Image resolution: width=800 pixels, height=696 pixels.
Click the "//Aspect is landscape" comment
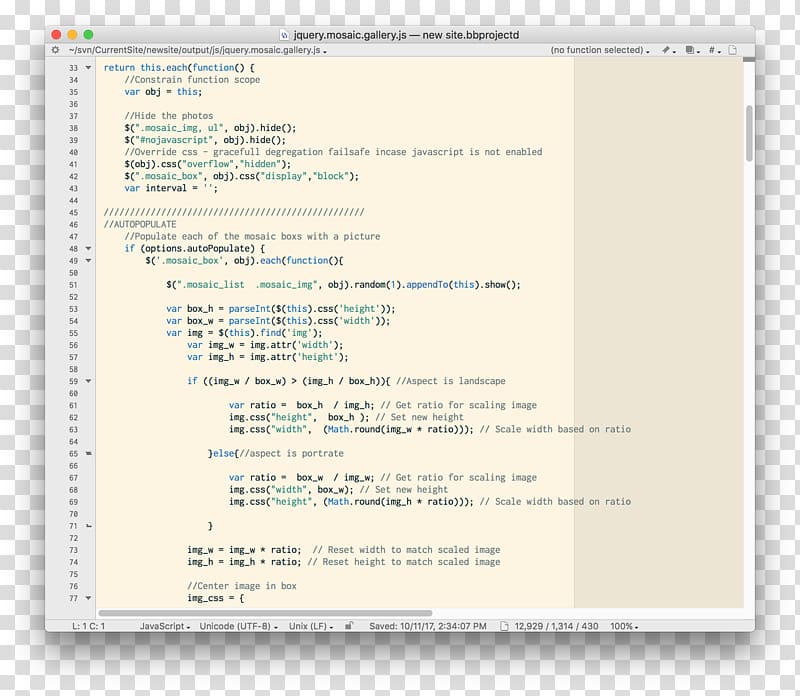click(x=451, y=381)
